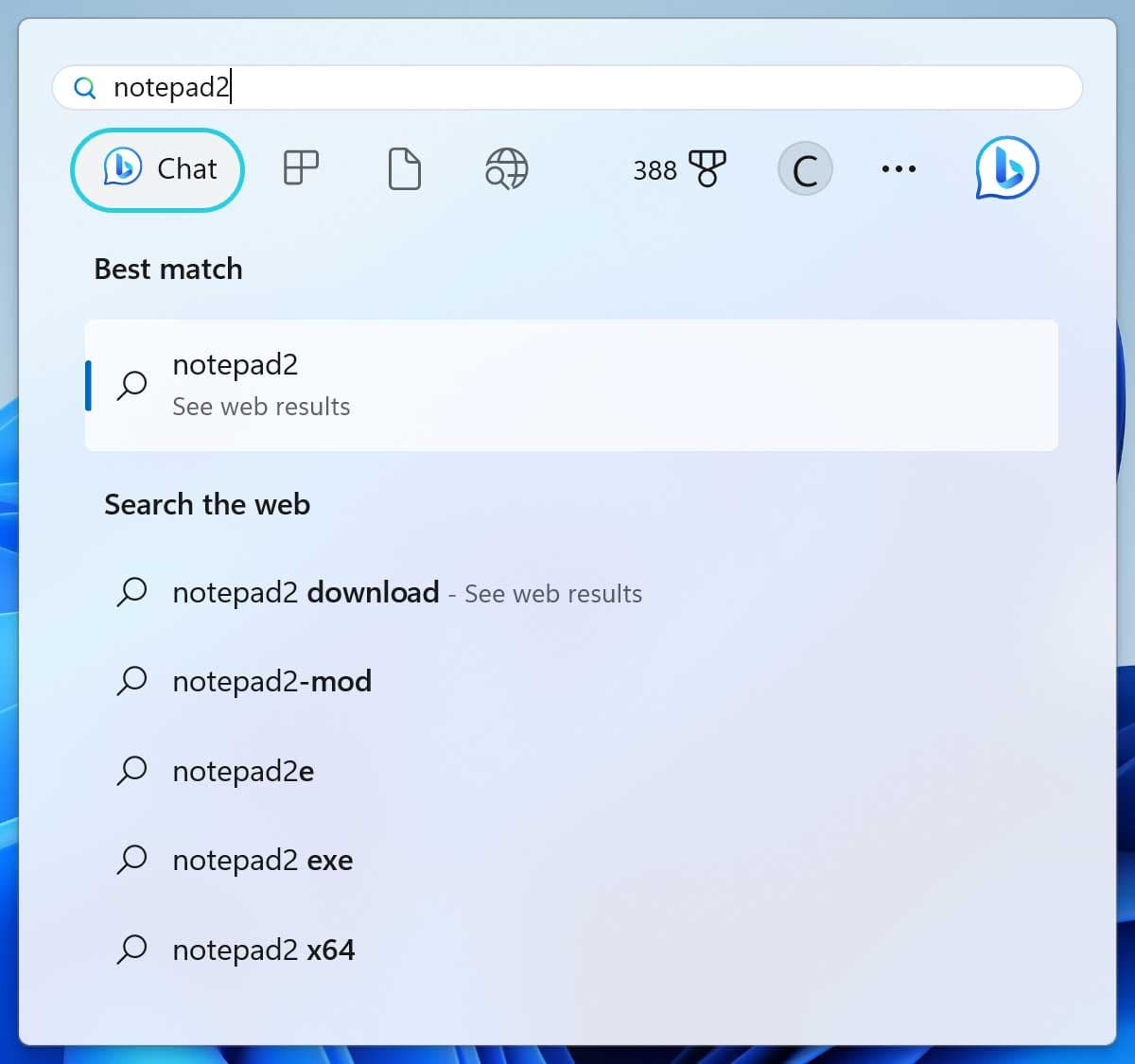Click the search magnifier icon in search box
The image size is (1135, 1064).
(x=85, y=88)
